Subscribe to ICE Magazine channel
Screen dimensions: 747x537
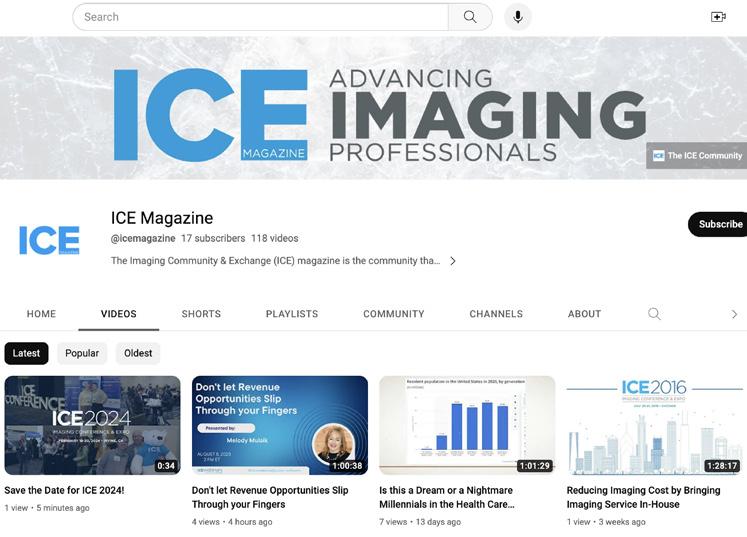[718, 224]
